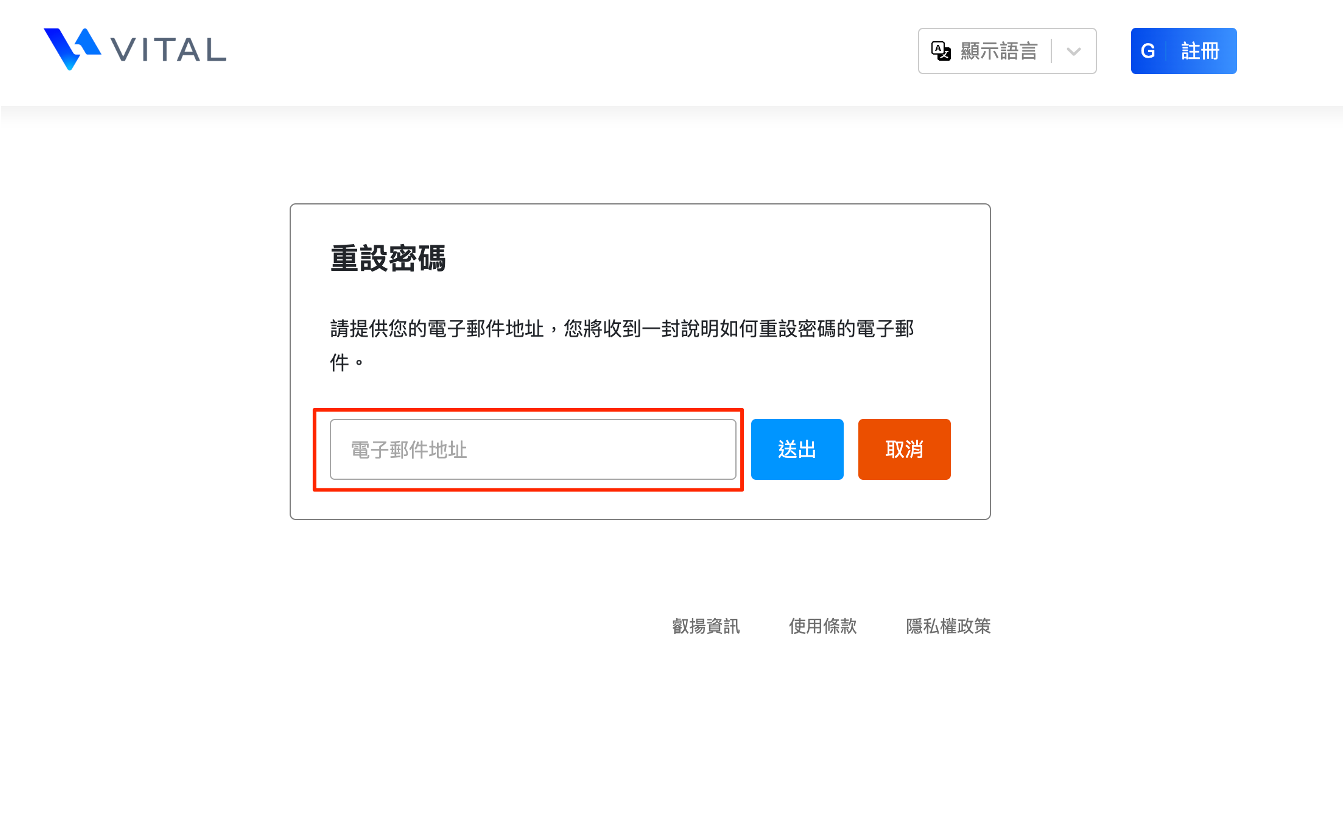The image size is (1344, 832).
Task: Click the 重設密碼 heading
Action: 388,259
